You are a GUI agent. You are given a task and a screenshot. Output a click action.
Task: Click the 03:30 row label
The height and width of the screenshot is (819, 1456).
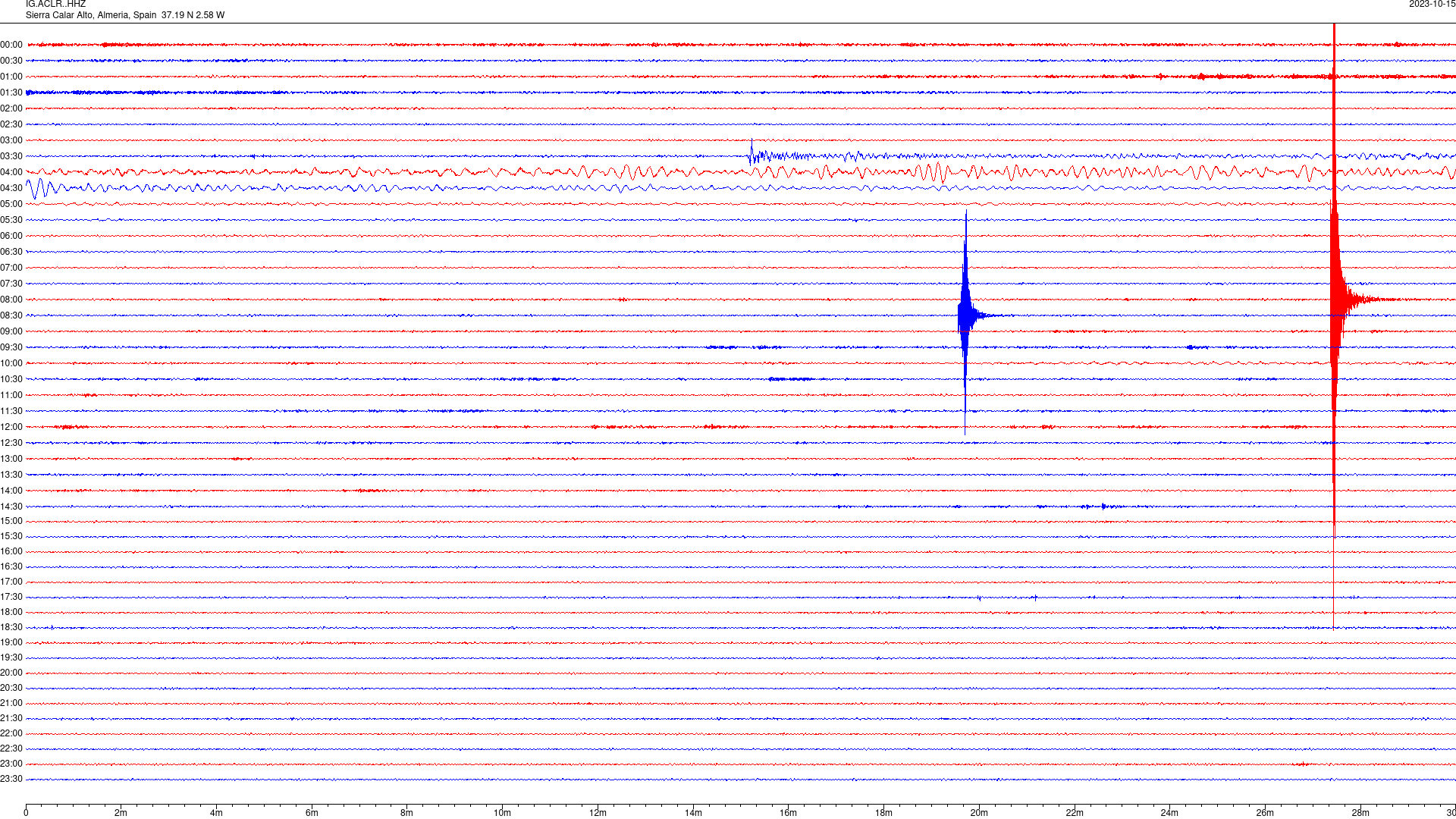click(x=11, y=156)
